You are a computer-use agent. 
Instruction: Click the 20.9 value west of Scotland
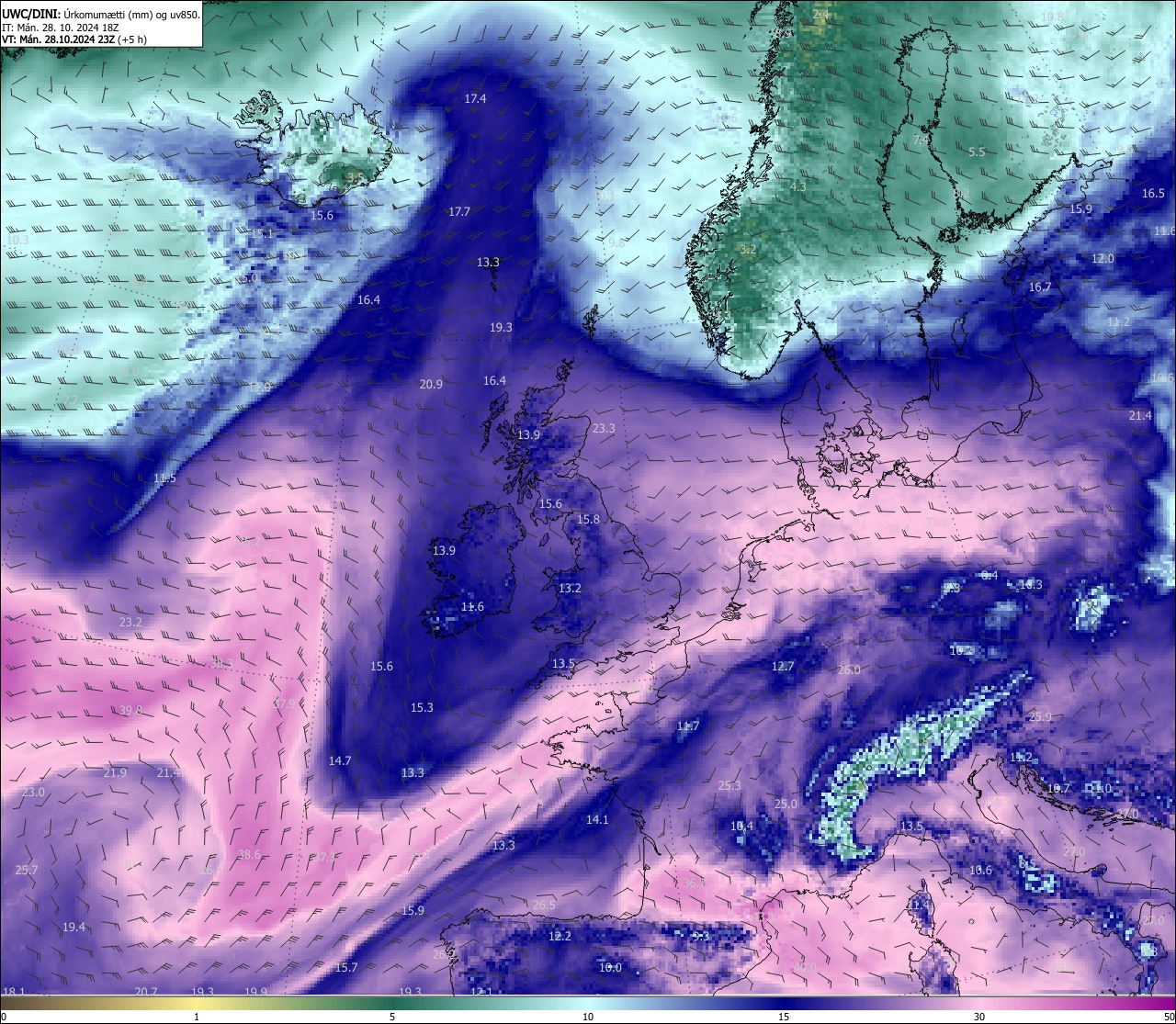coord(431,384)
